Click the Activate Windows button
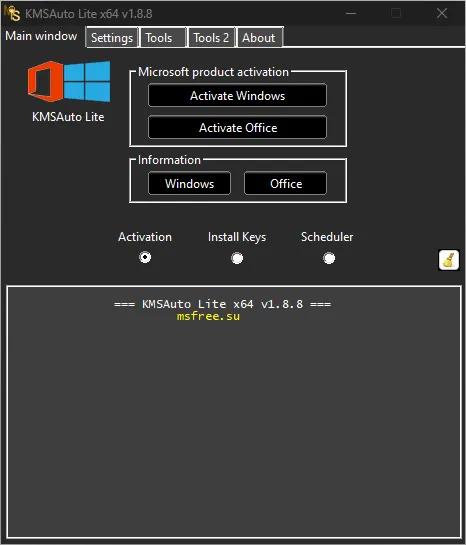This screenshot has height=545, width=466. 237,95
